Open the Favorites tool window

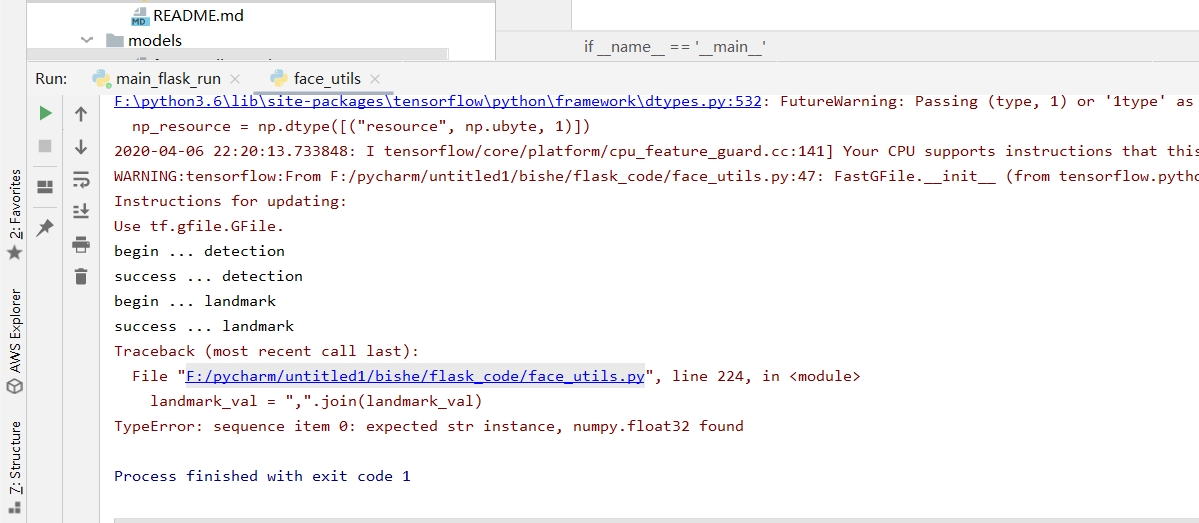(14, 214)
